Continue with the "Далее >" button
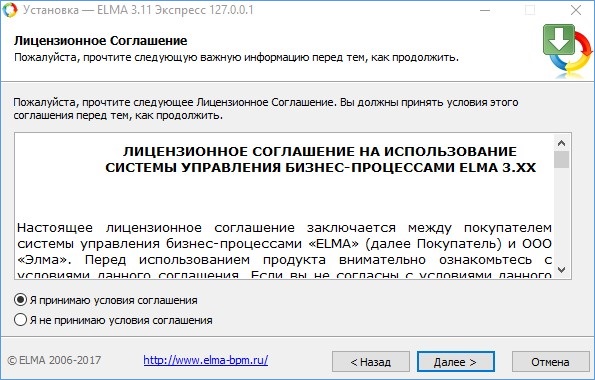 pyautogui.click(x=456, y=362)
